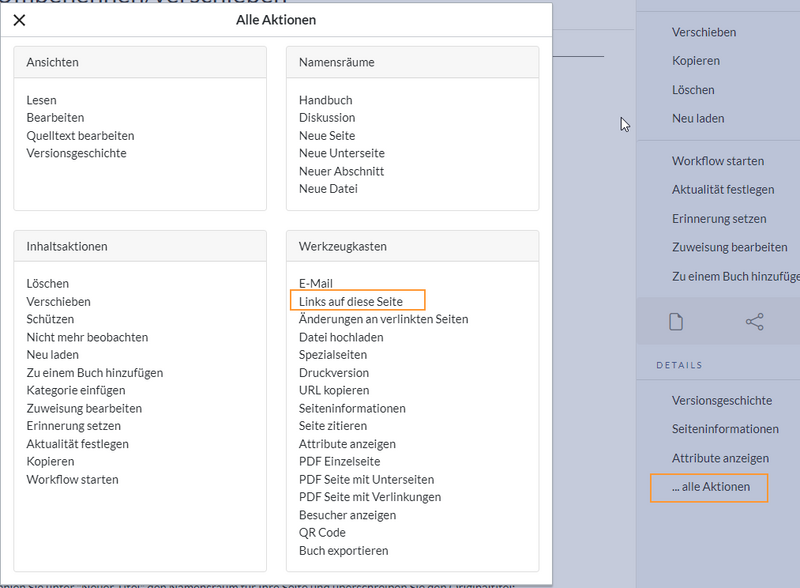Go to Handbuch namespace
Screen dimensions: 800x588
326,100
